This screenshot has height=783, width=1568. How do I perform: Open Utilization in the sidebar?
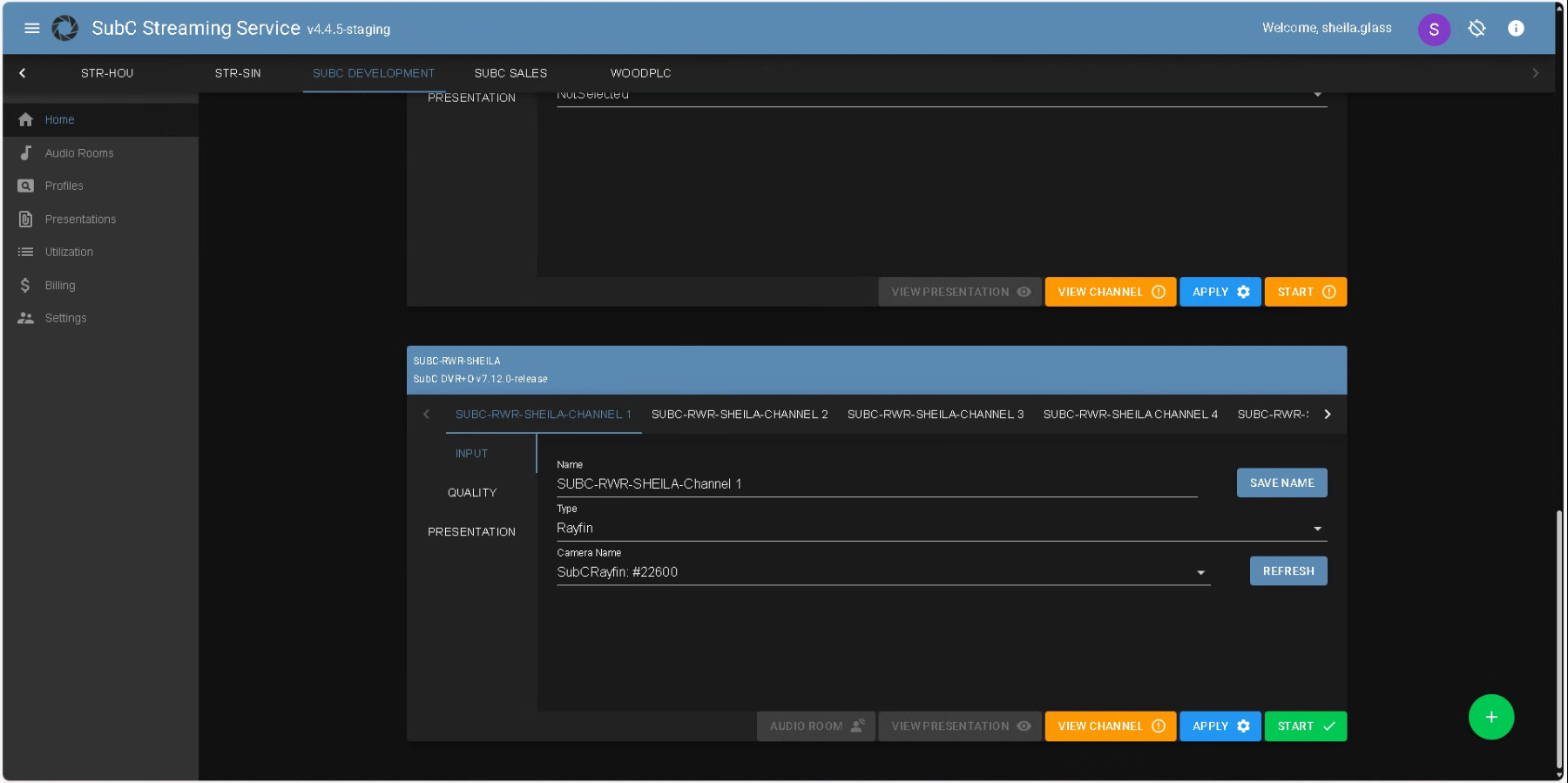click(69, 253)
